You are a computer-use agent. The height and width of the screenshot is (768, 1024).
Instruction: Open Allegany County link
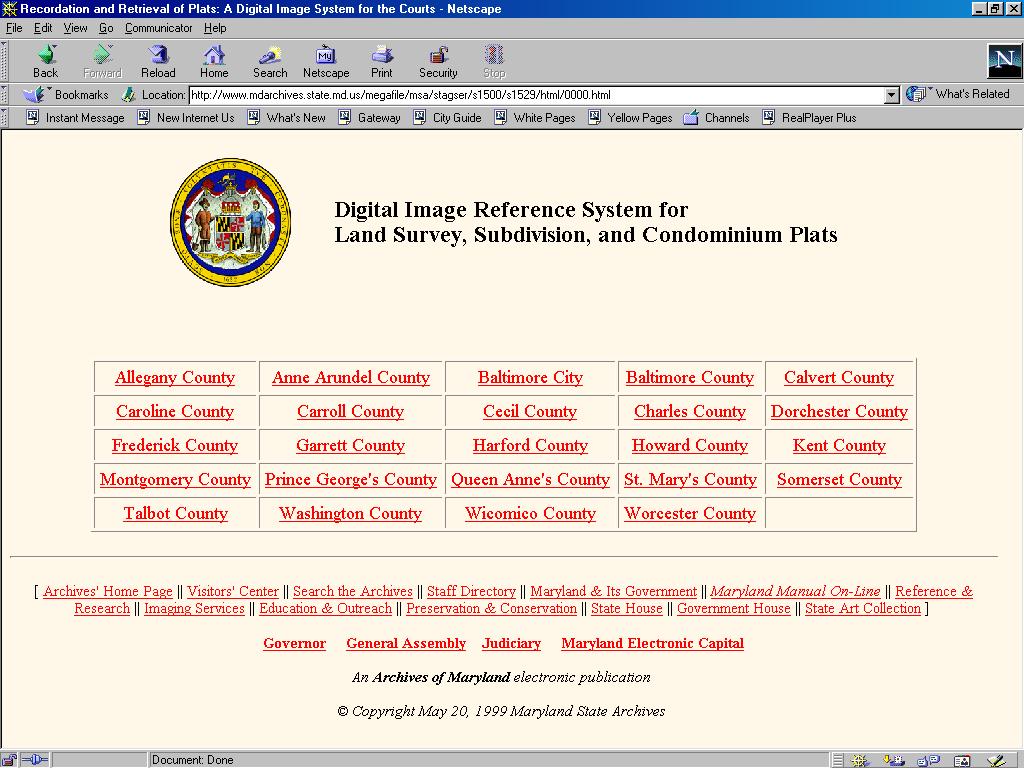pos(175,377)
